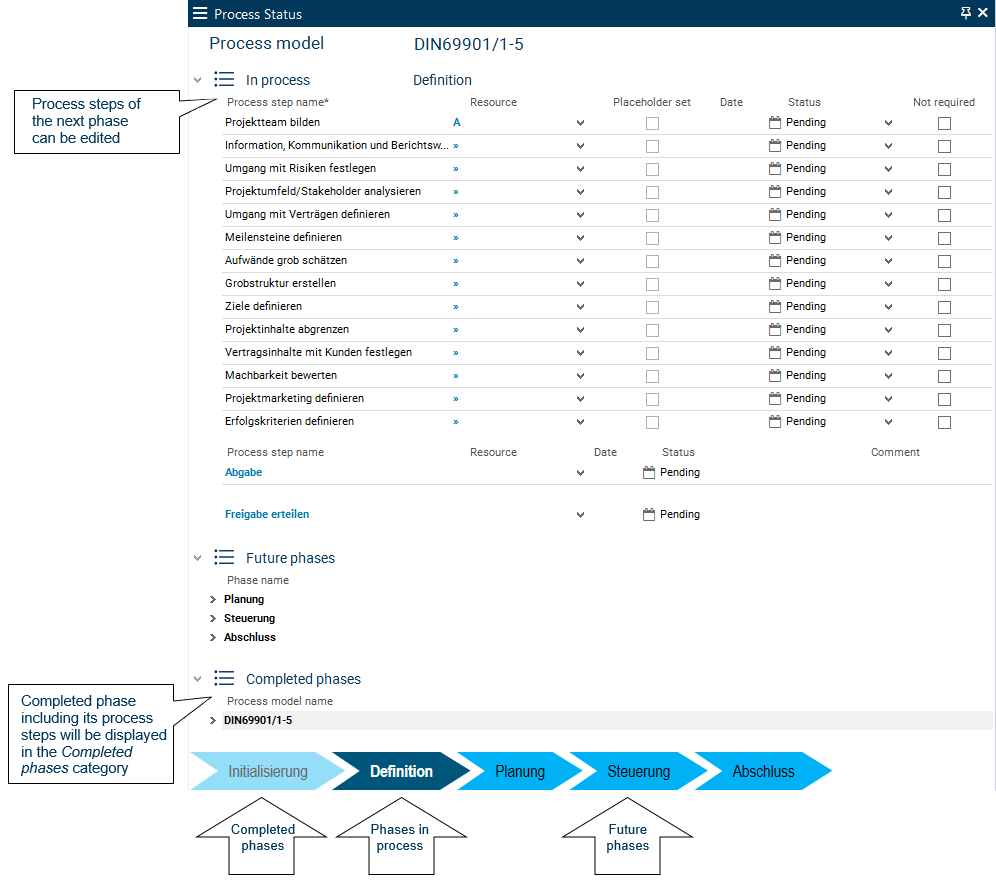Click the Completed phases list icon
Screen dimensions: 996x881
[224, 678]
